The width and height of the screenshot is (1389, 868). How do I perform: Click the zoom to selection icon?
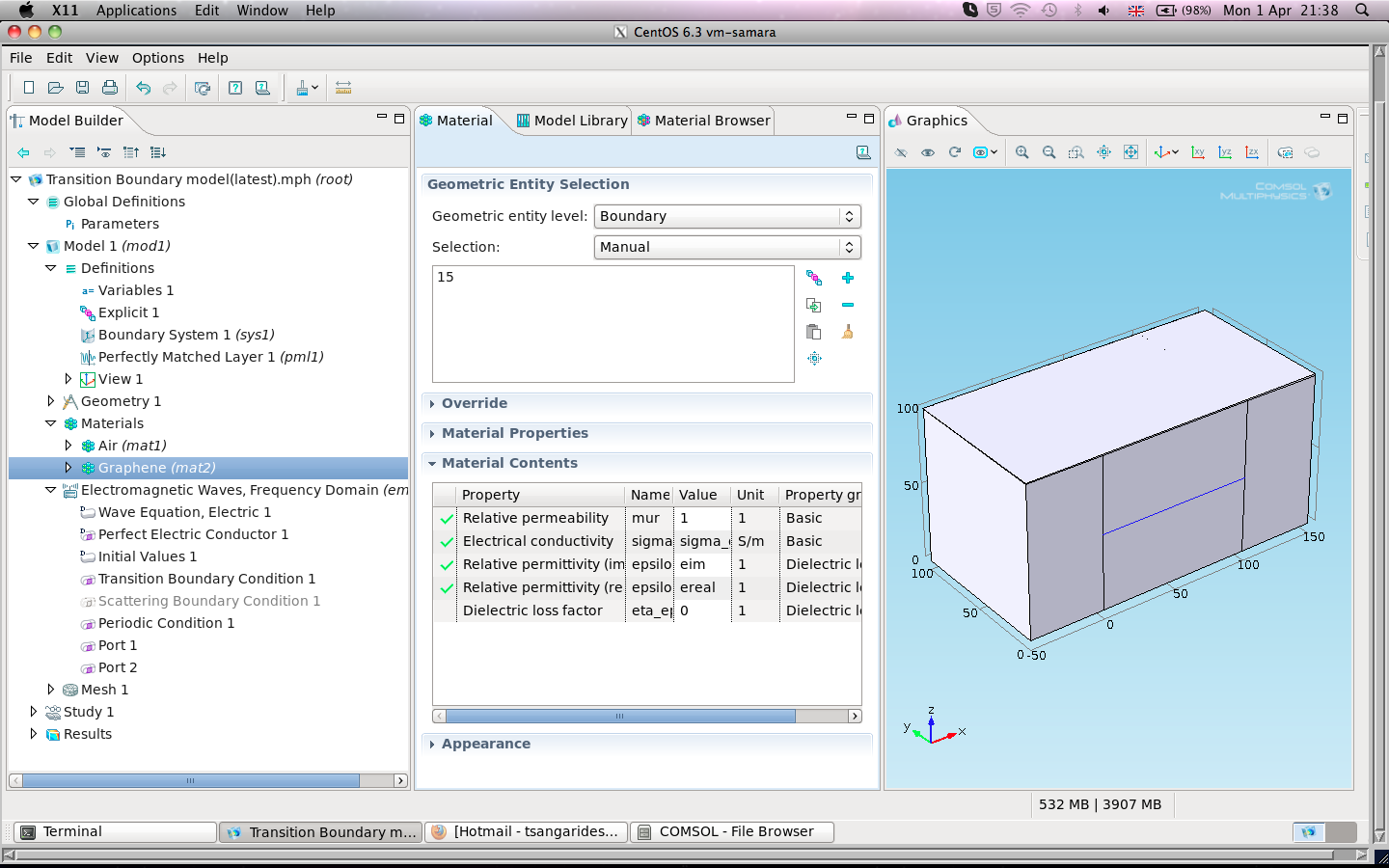(814, 359)
